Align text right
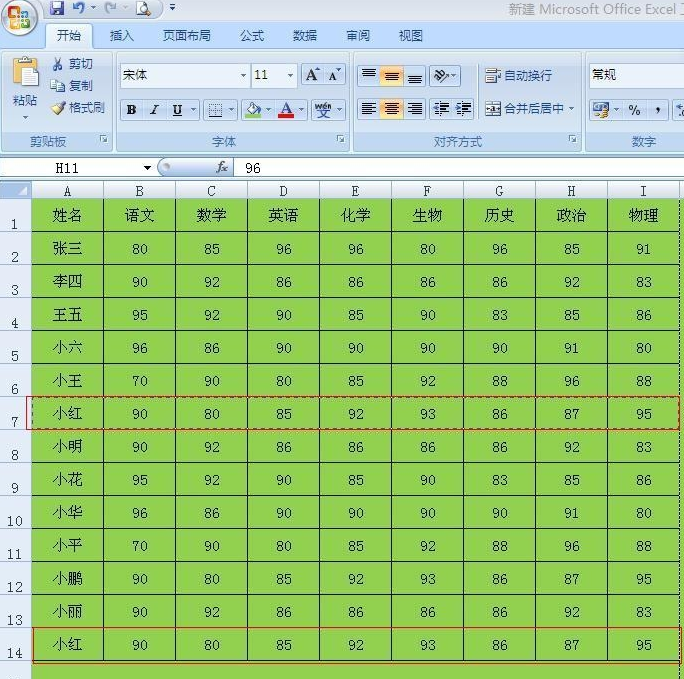This screenshot has height=679, width=684. coord(414,109)
